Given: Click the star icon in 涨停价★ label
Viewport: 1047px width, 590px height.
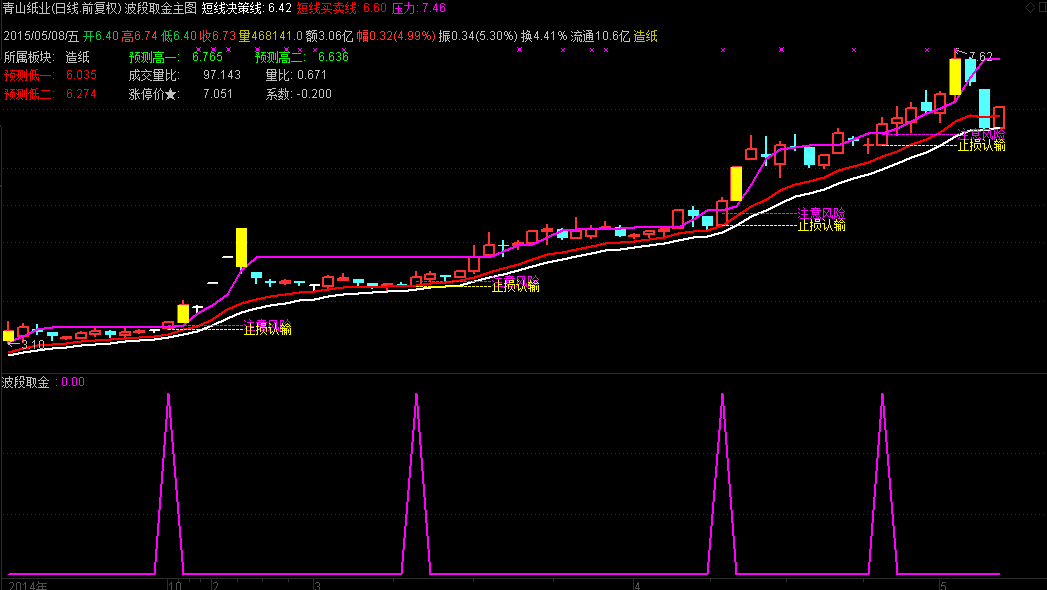Looking at the screenshot, I should (172, 94).
